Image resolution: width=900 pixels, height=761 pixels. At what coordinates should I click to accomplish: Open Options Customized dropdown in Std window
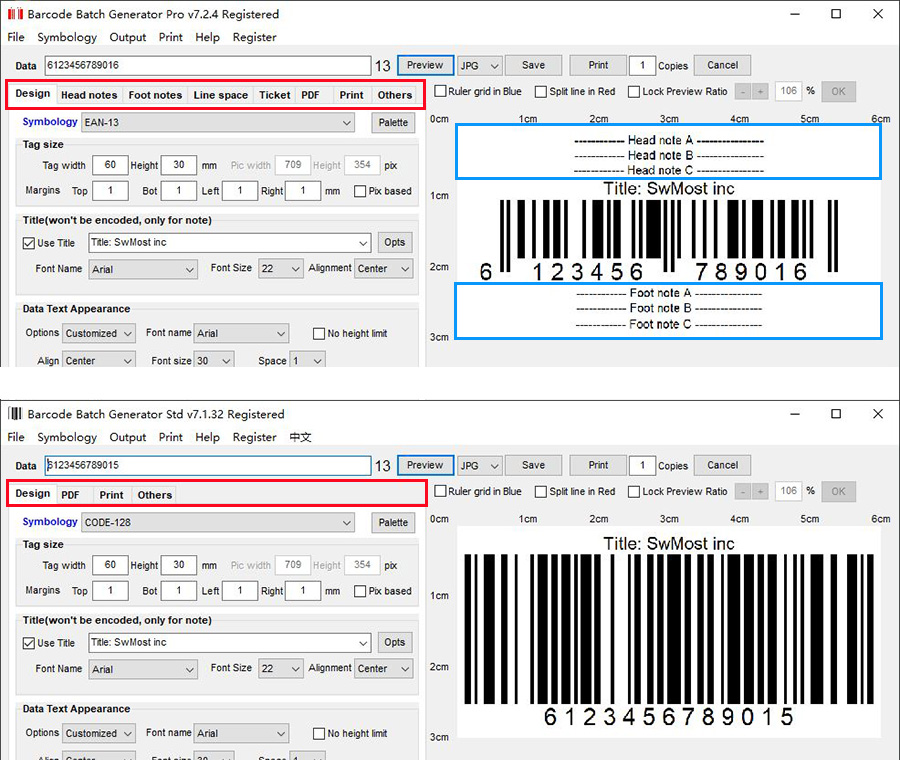point(99,733)
